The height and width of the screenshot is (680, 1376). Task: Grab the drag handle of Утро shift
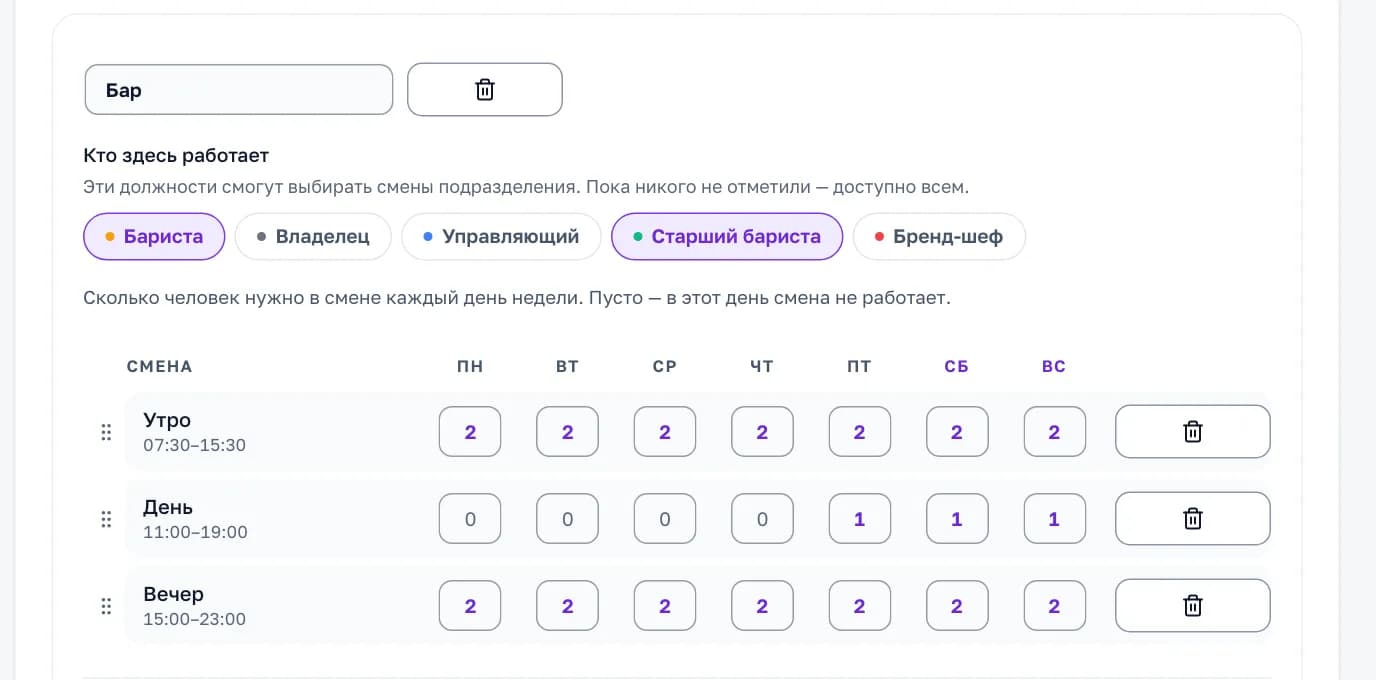click(x=106, y=432)
